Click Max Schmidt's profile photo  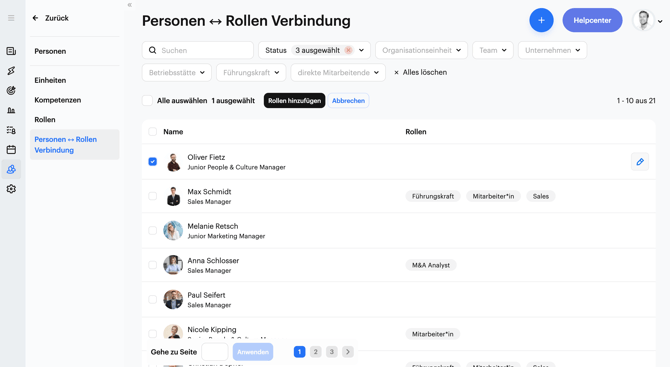(x=173, y=196)
